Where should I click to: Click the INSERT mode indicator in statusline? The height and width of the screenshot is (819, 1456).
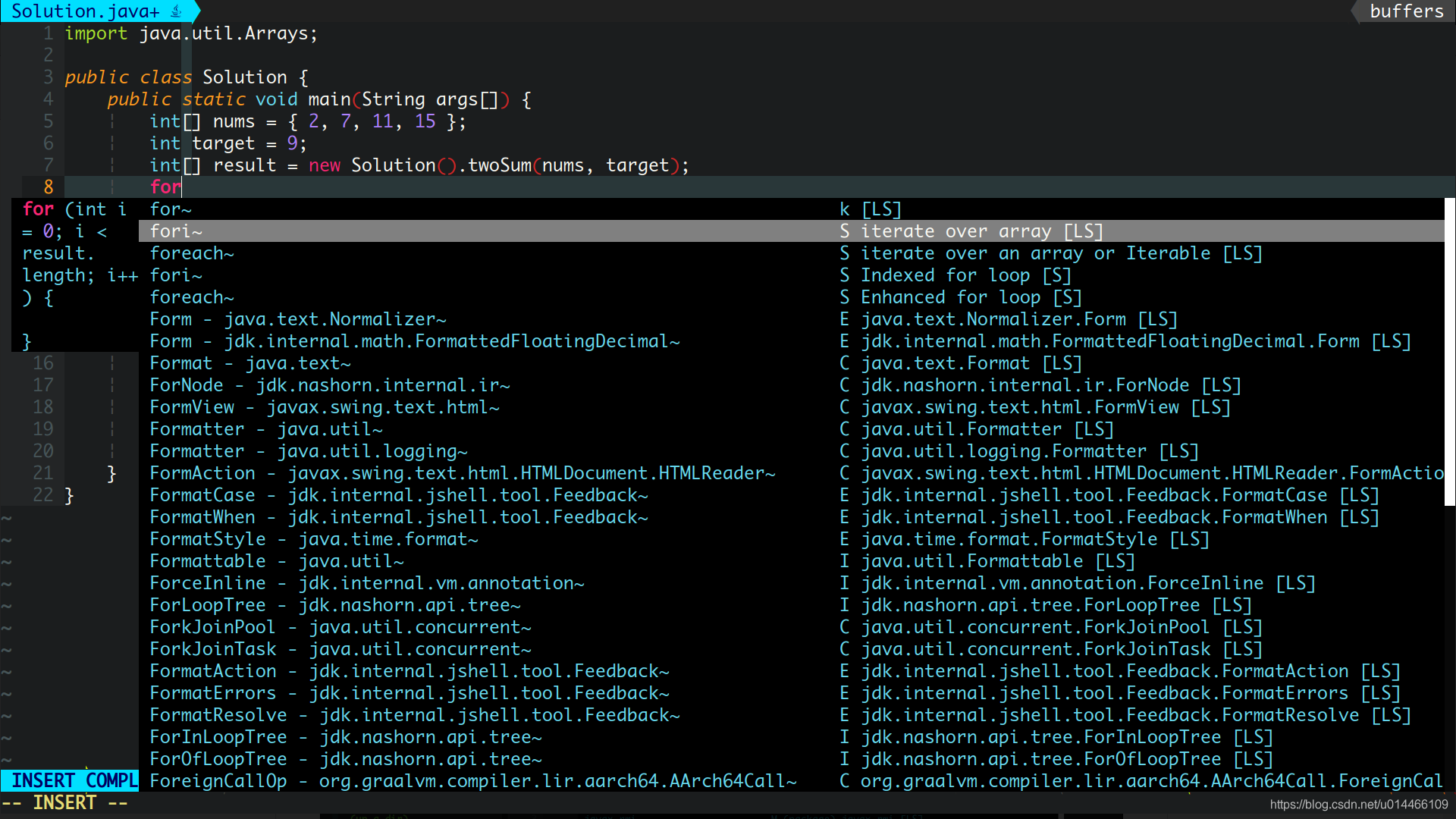coord(43,781)
